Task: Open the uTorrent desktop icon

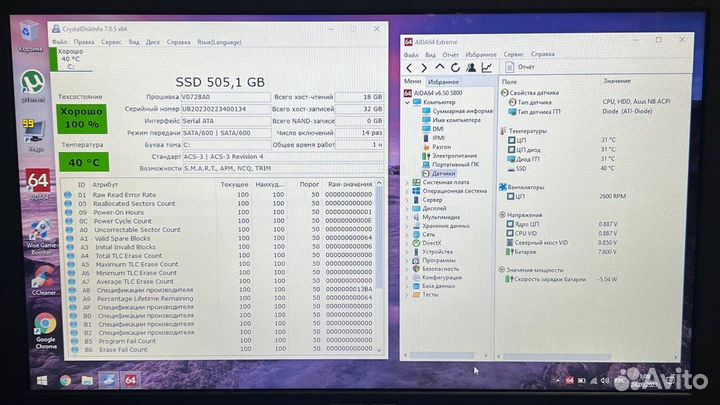Action: 33,86
